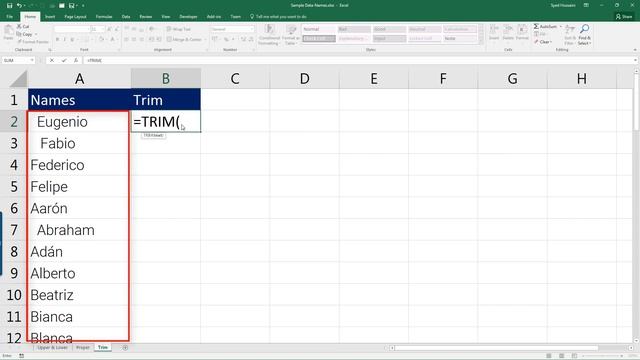Apply the Neutral cell style

(x=425, y=29)
